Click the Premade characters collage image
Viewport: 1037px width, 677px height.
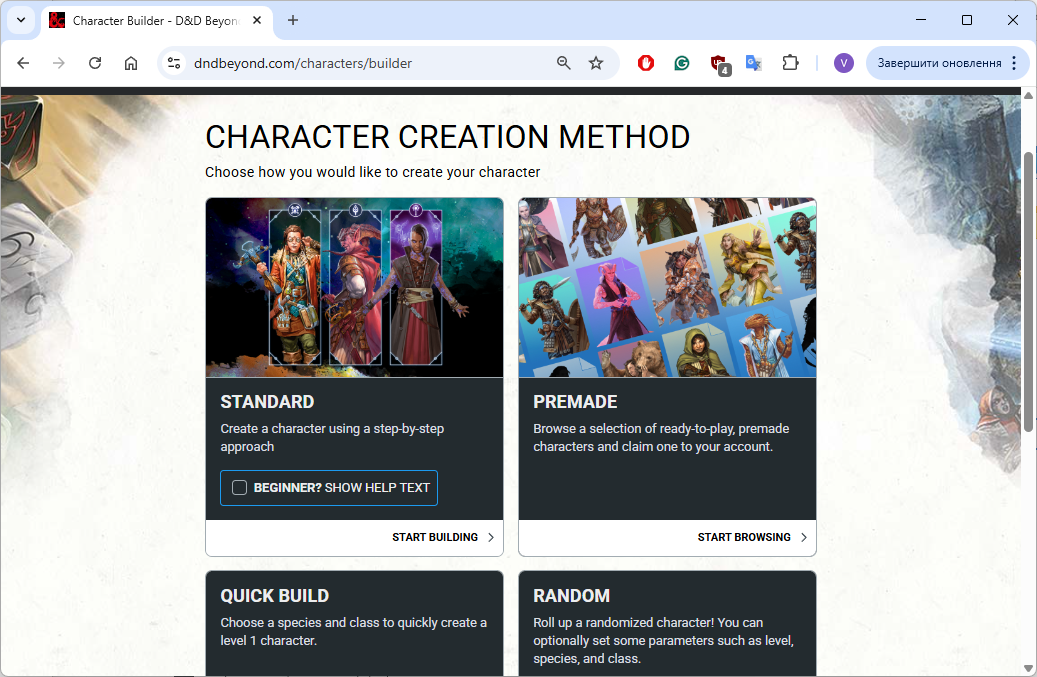click(x=667, y=287)
